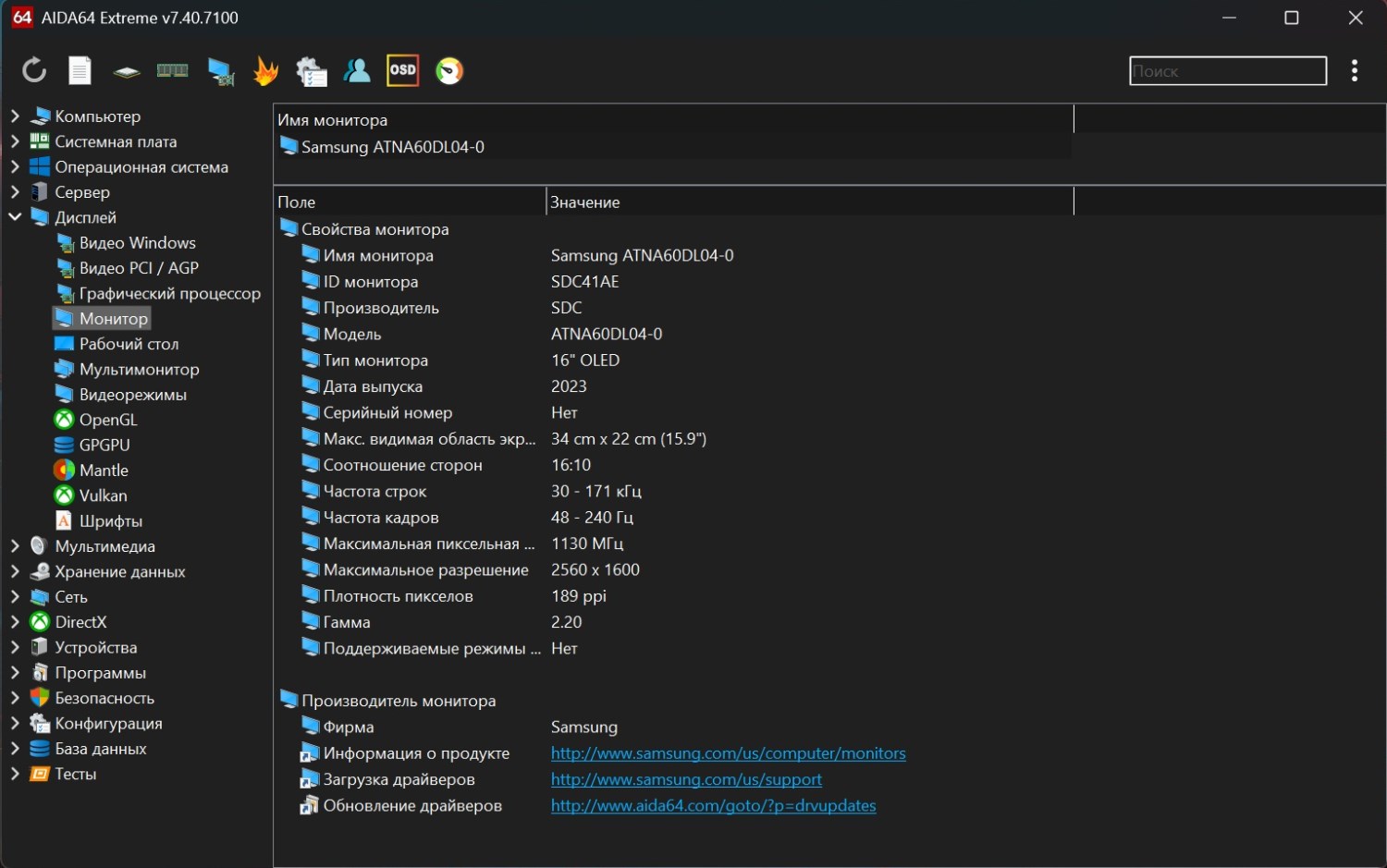Click the speedometer gauge toolbar icon
The image size is (1387, 868).
[x=449, y=70]
